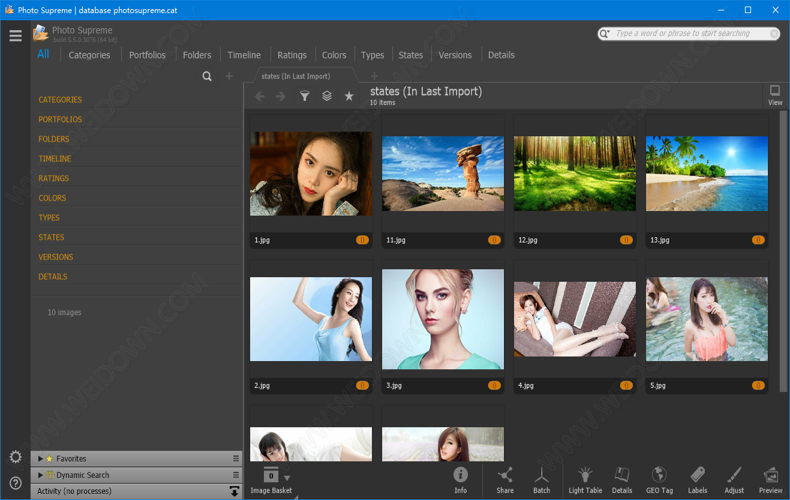
Task: Open the help question mark icon
Action: pyautogui.click(x=16, y=483)
